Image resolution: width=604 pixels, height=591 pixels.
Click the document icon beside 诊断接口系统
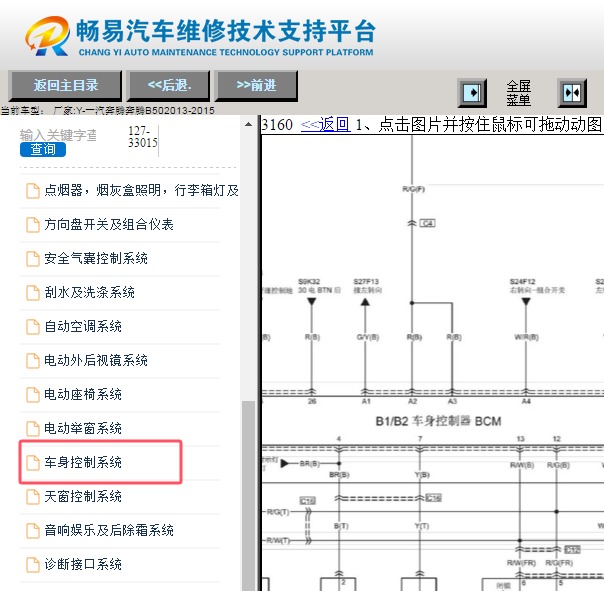point(33,565)
